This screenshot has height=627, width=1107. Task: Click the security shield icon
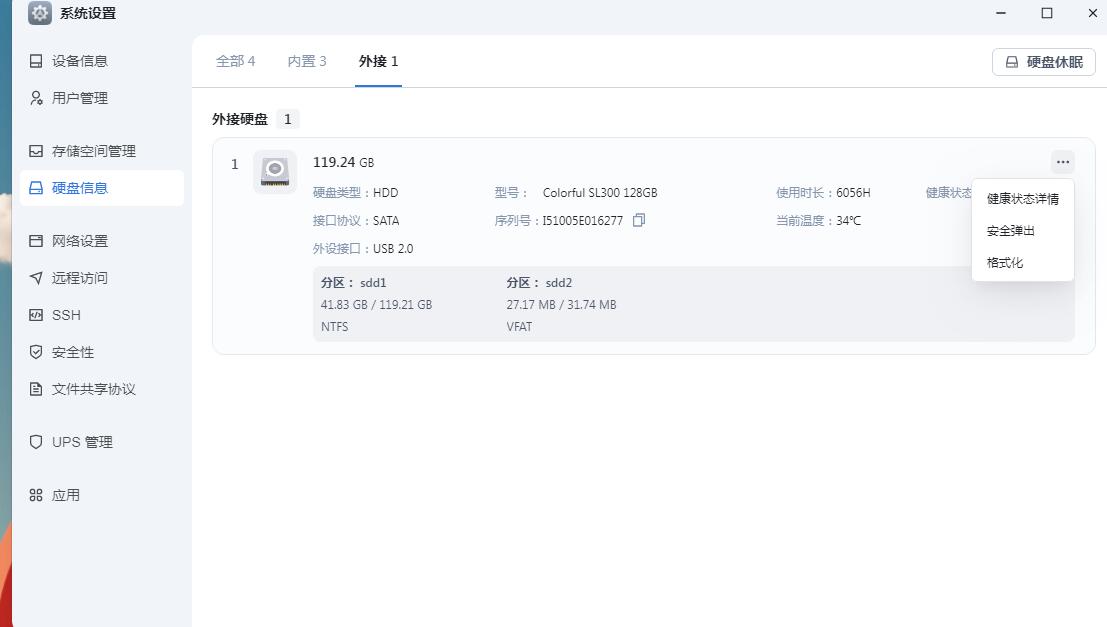point(36,352)
